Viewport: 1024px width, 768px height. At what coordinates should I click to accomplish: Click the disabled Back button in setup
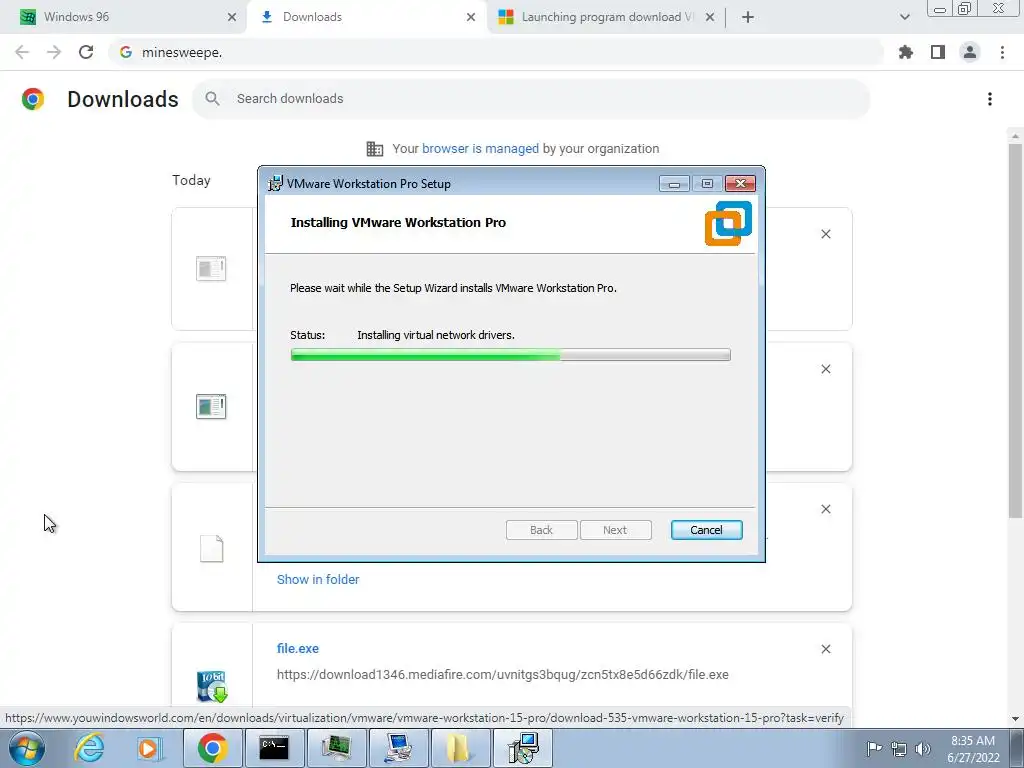[541, 530]
